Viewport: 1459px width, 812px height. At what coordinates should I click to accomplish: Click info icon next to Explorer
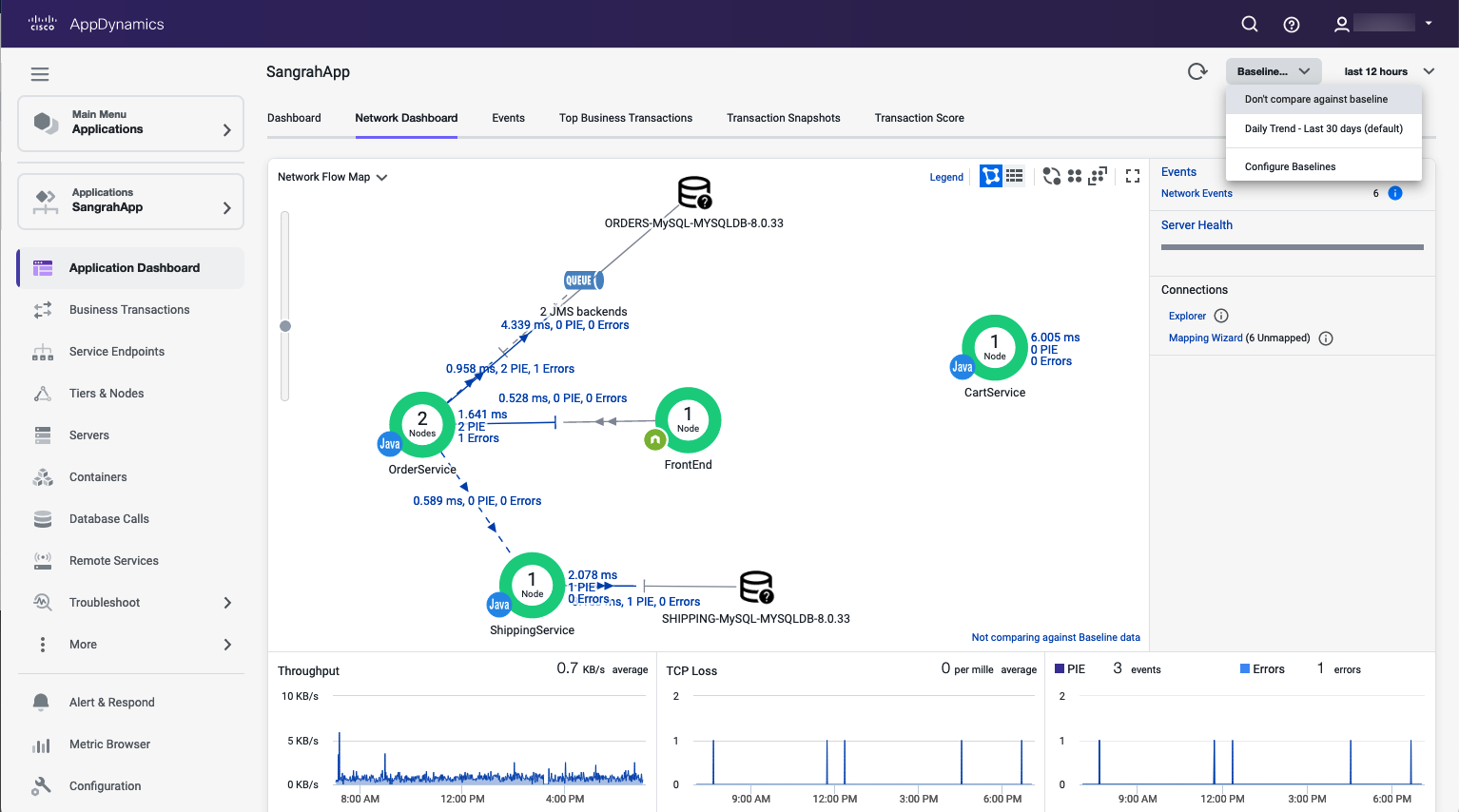click(1222, 316)
